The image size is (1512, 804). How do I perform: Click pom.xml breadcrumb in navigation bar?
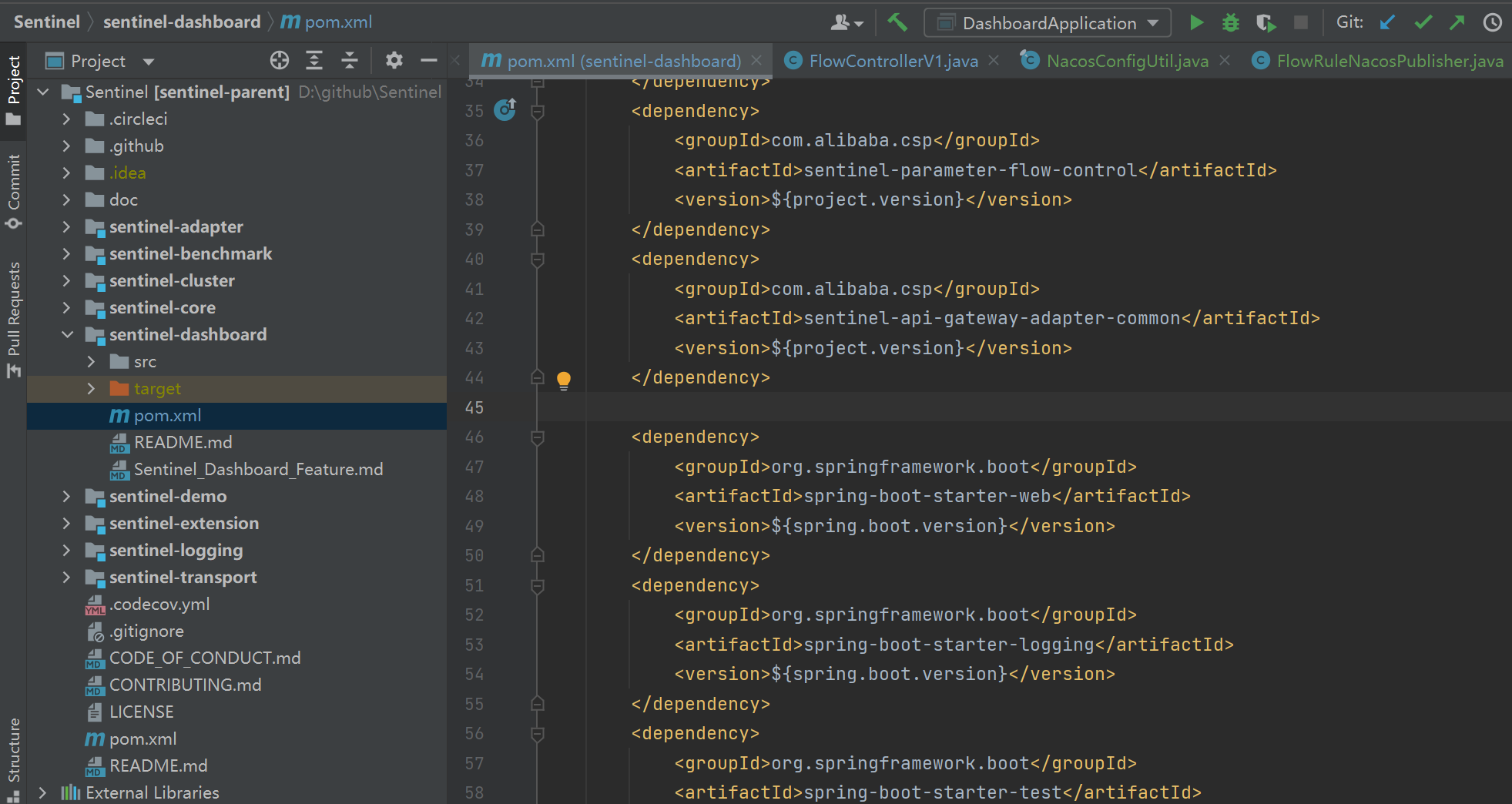pos(327,22)
